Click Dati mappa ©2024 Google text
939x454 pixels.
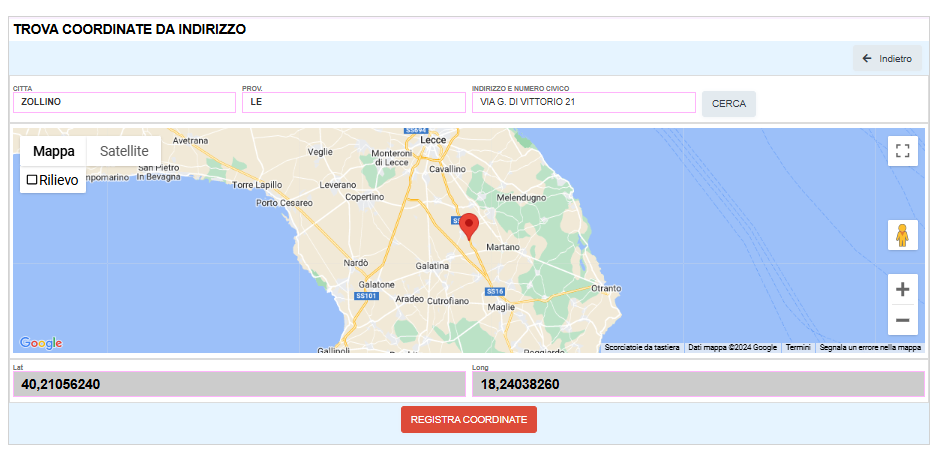click(x=732, y=347)
